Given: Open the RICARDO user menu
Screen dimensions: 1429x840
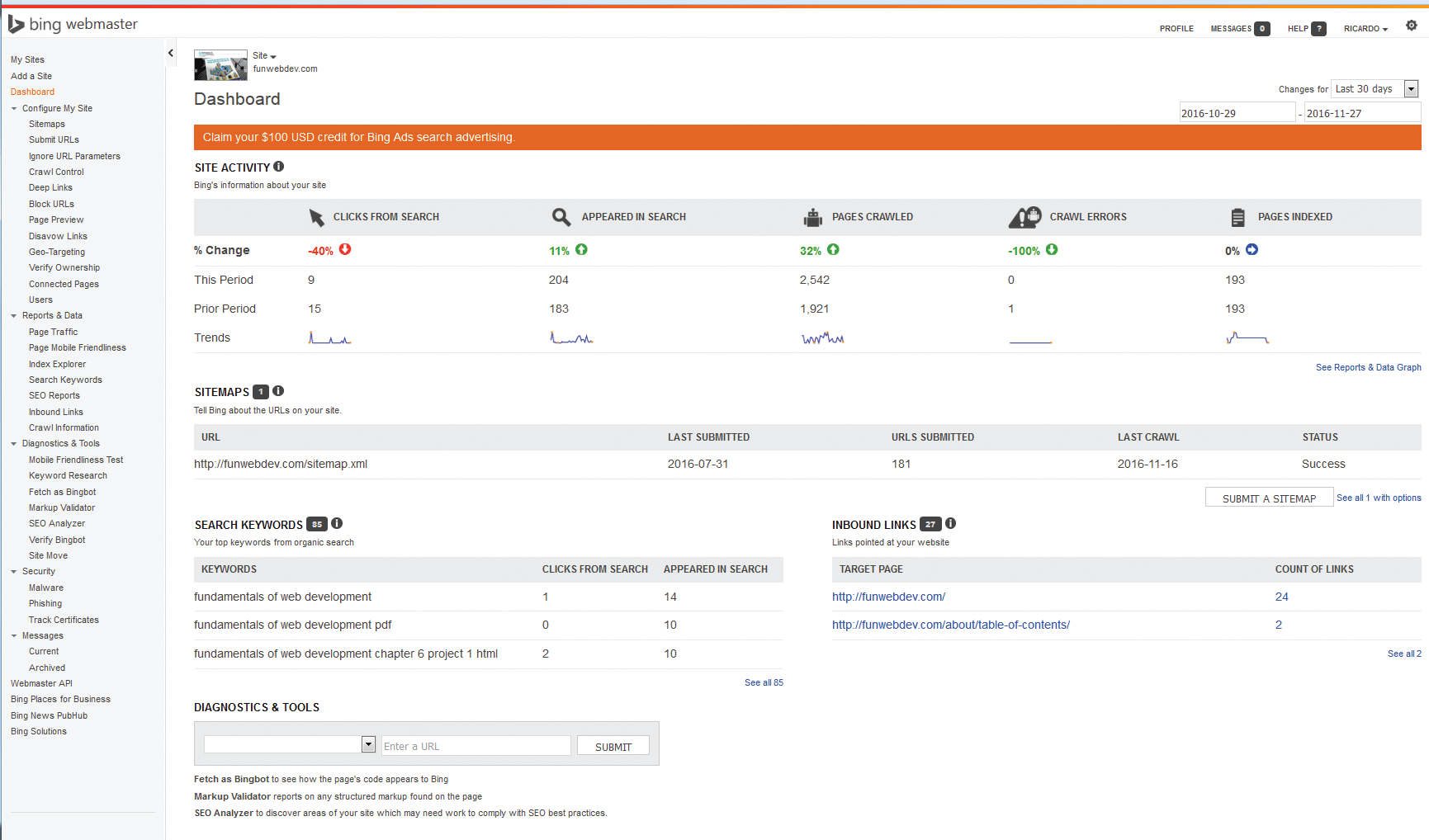Looking at the screenshot, I should click(x=1365, y=29).
